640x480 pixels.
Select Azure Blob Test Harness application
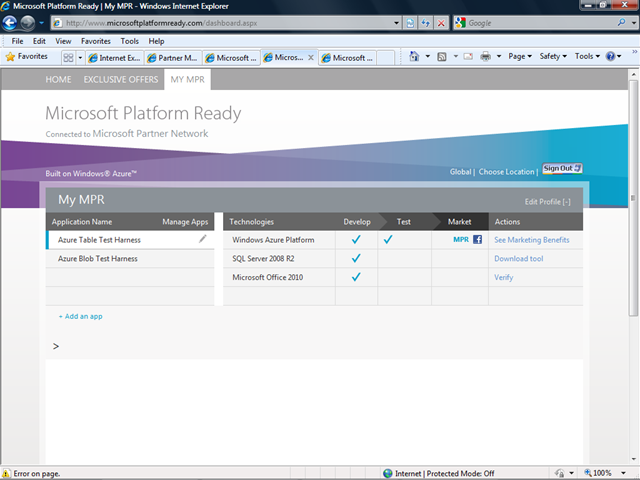point(98,259)
